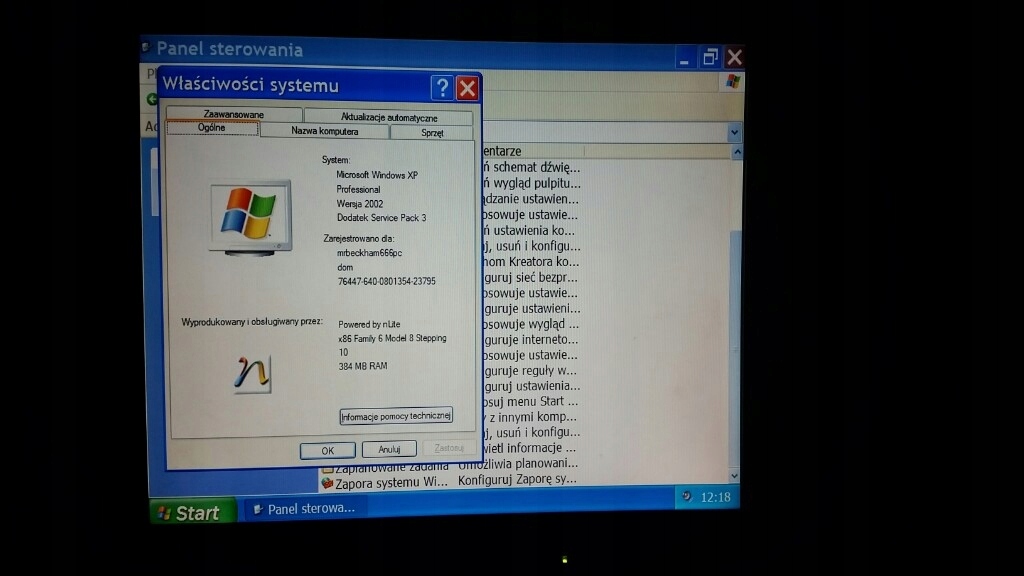Click the Zastosuj button
Screen dimensions: 1024x576
[449, 448]
